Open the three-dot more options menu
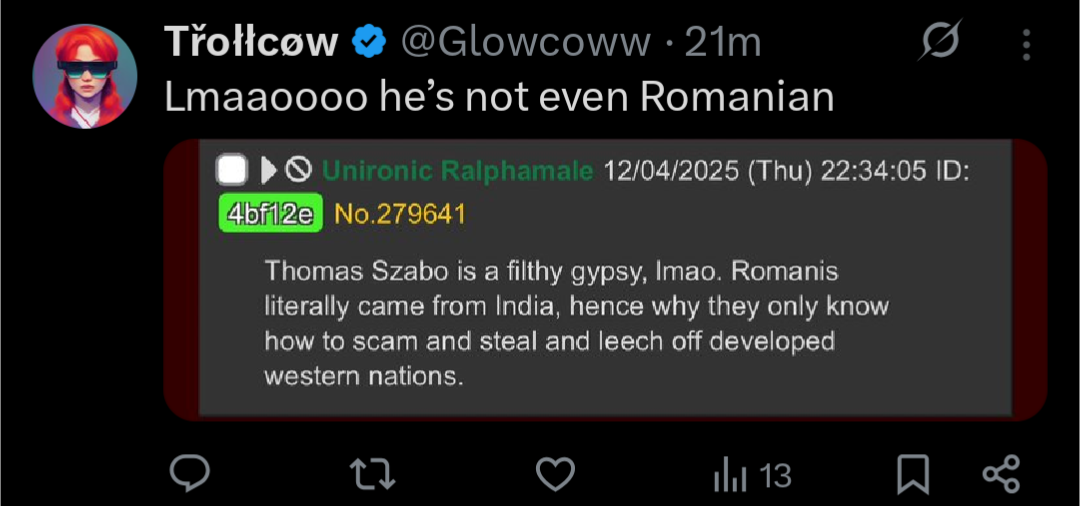1080x506 pixels. [x=1027, y=44]
